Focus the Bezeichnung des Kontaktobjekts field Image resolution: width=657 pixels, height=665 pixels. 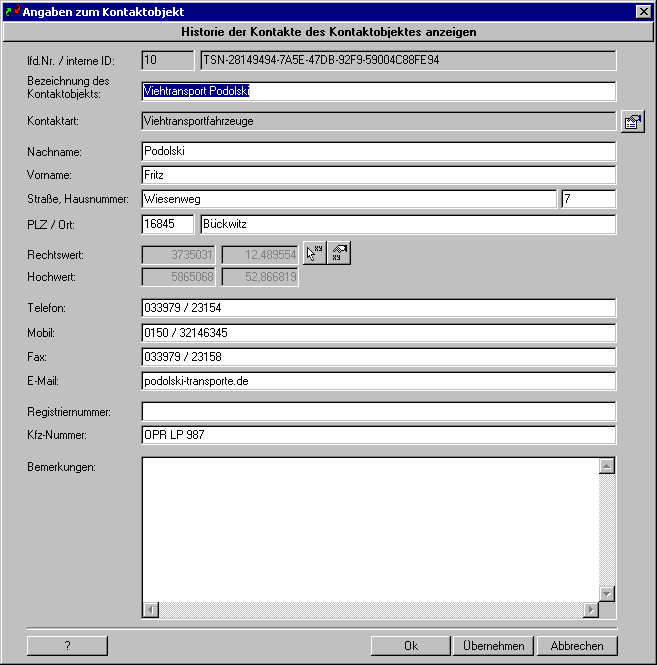pyautogui.click(x=378, y=91)
